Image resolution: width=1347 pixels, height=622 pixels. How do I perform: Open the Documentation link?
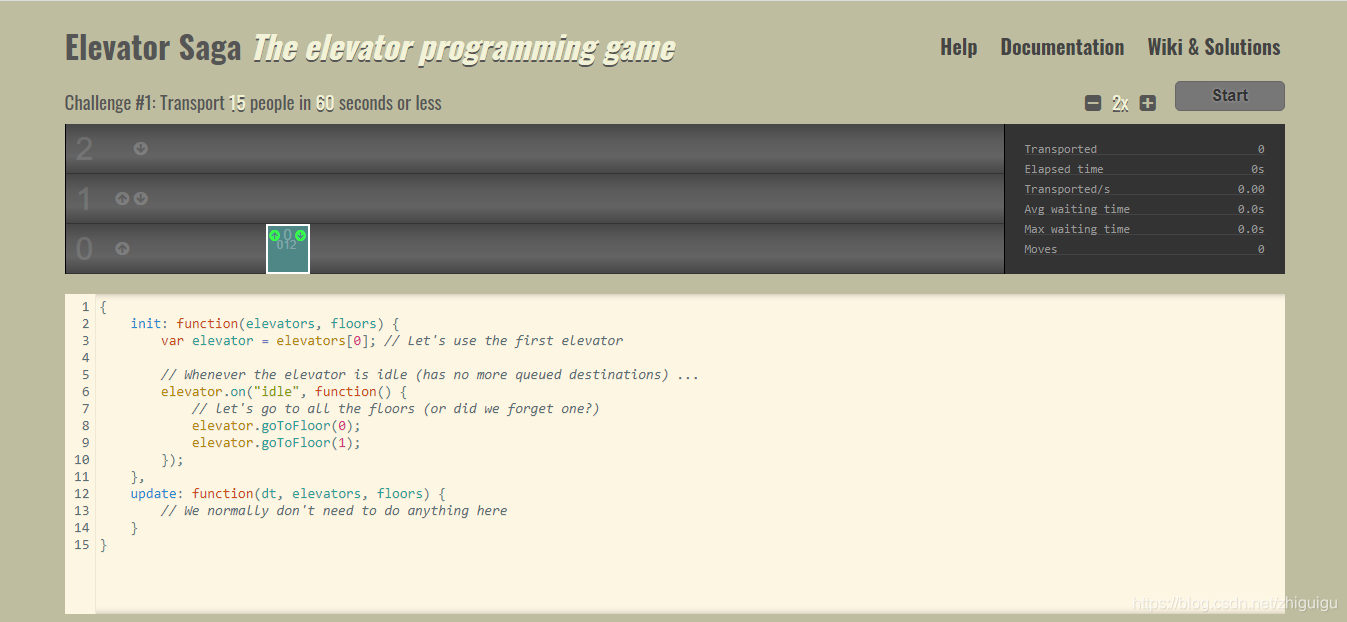coord(1062,47)
